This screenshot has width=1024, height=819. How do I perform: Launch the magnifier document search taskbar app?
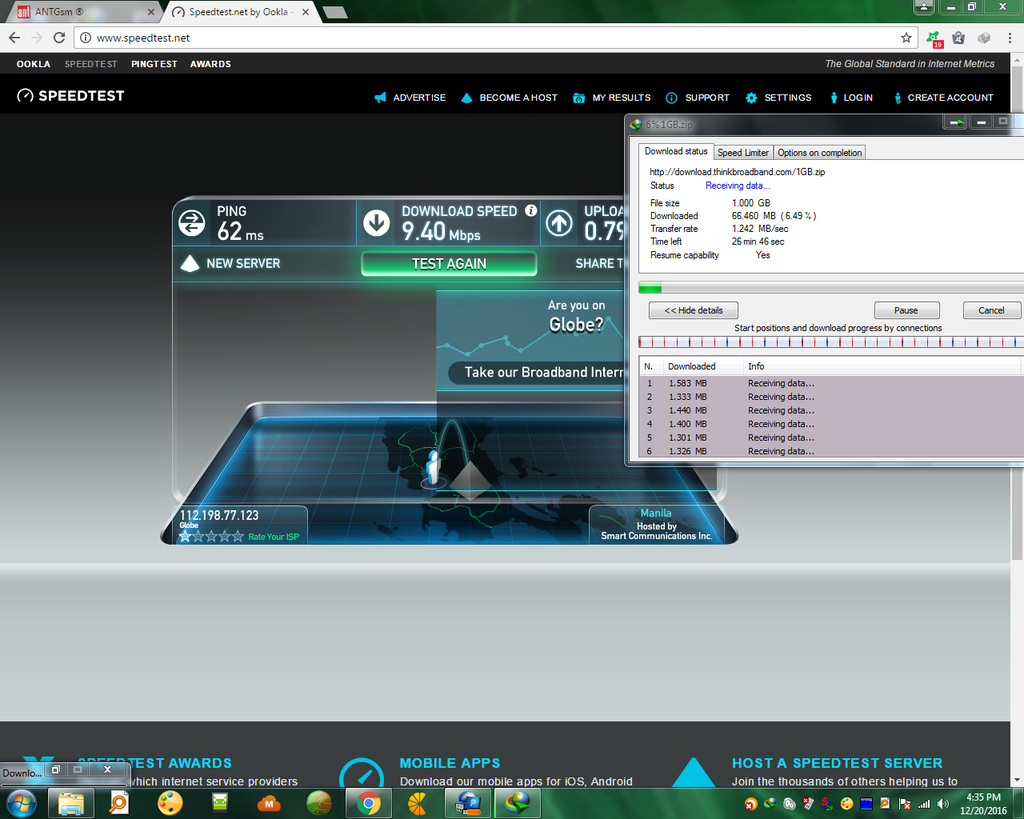click(x=119, y=803)
